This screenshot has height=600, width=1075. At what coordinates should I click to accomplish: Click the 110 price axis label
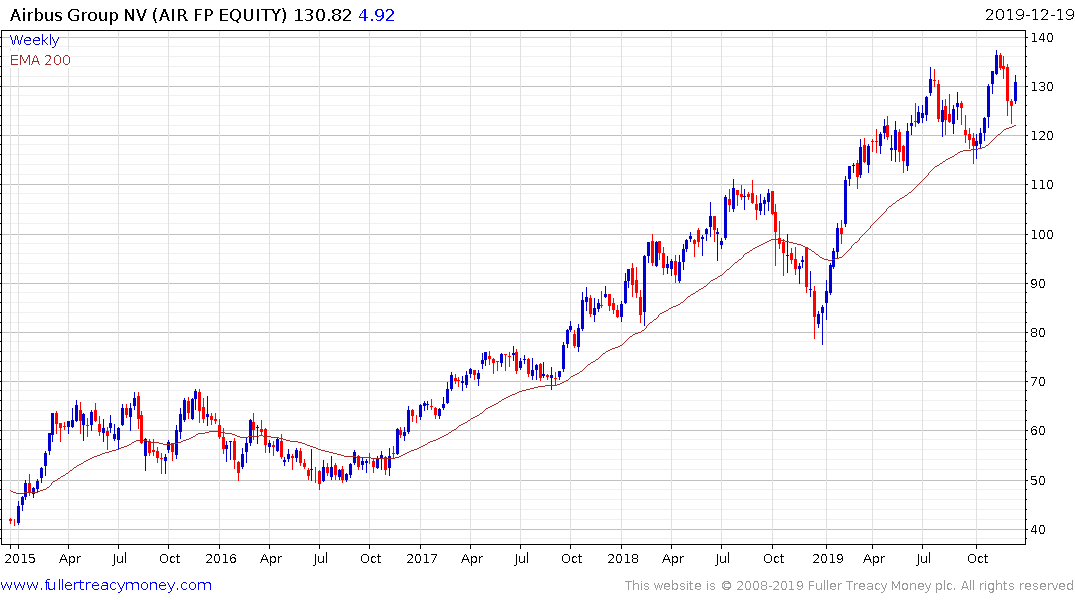point(1042,185)
